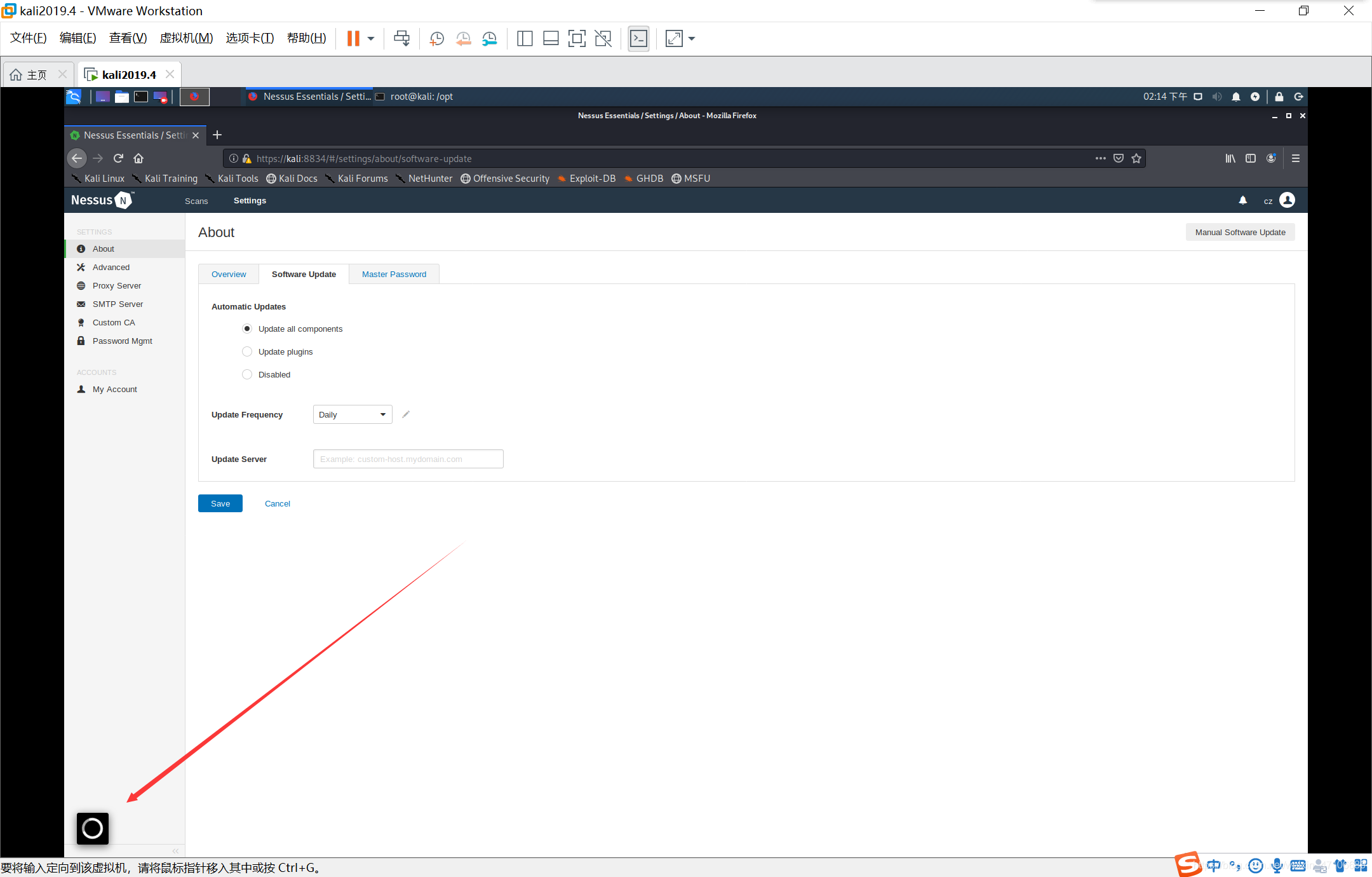The width and height of the screenshot is (1372, 877).
Task: Select Disabled automatic updates option
Action: (247, 374)
